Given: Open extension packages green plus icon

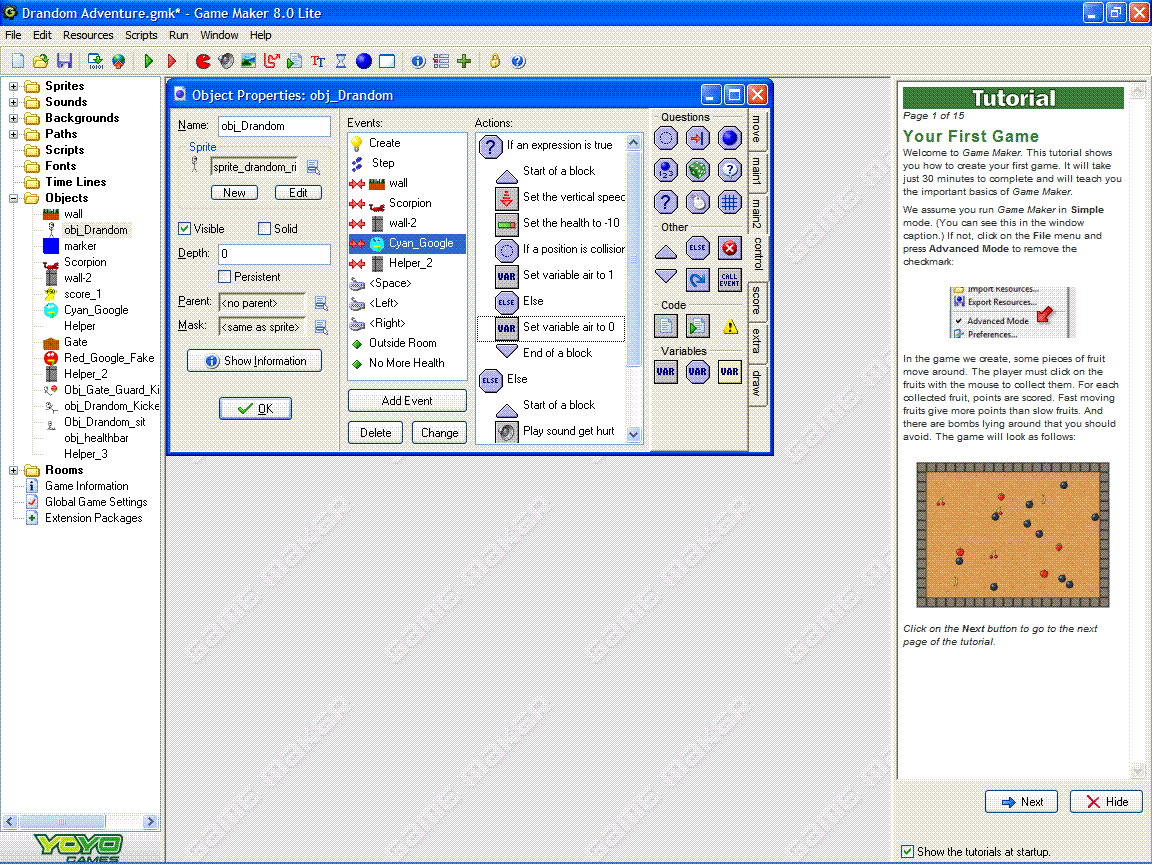Looking at the screenshot, I should [x=464, y=61].
